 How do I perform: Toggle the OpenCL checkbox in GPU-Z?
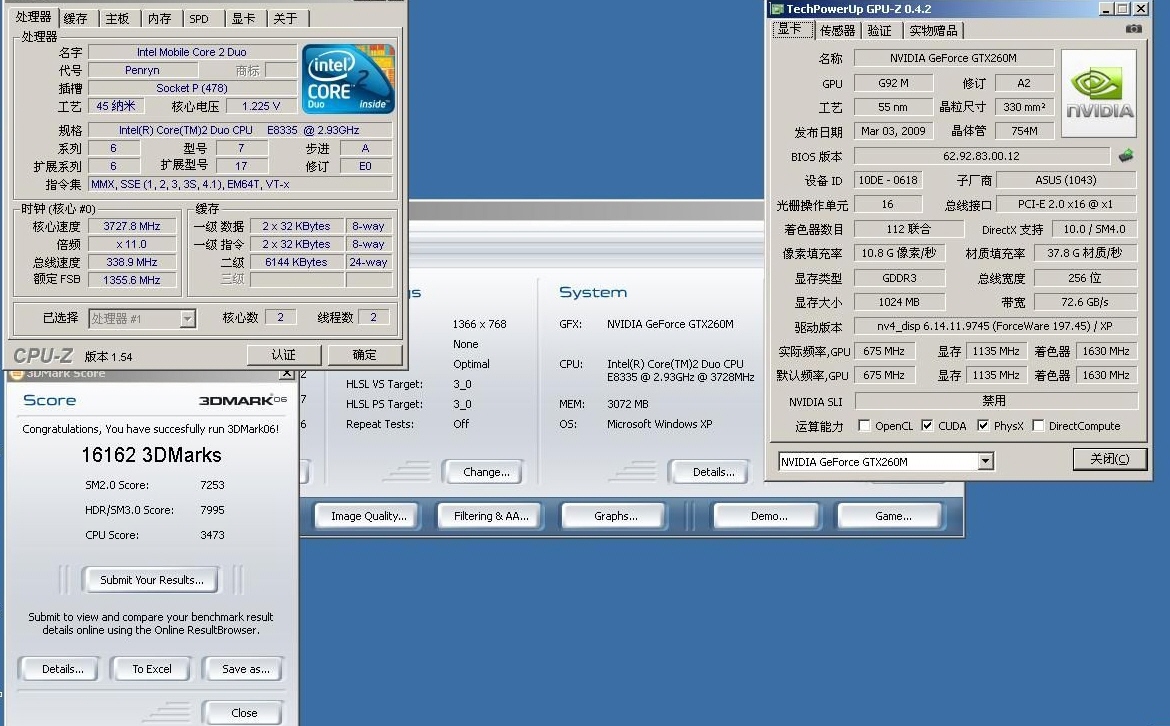[x=864, y=425]
